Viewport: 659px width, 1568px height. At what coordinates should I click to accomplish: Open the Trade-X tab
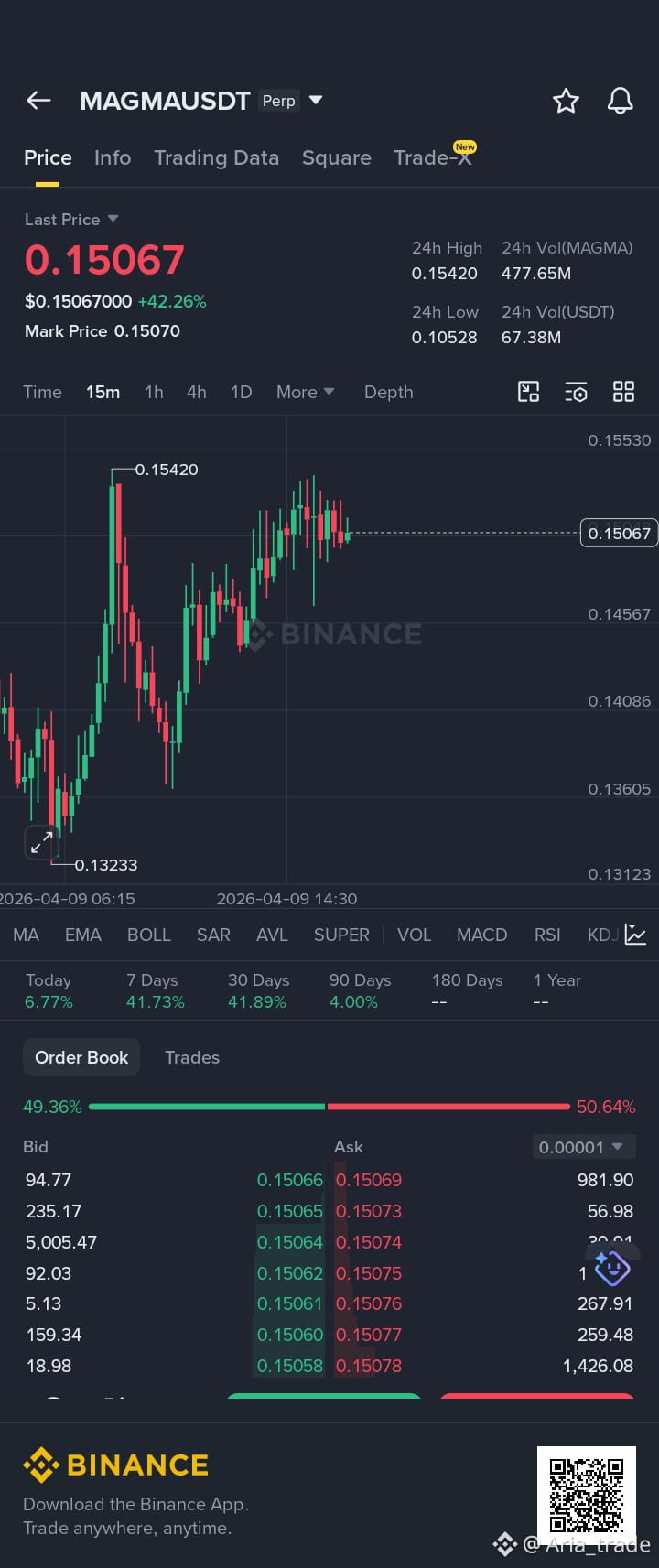433,157
